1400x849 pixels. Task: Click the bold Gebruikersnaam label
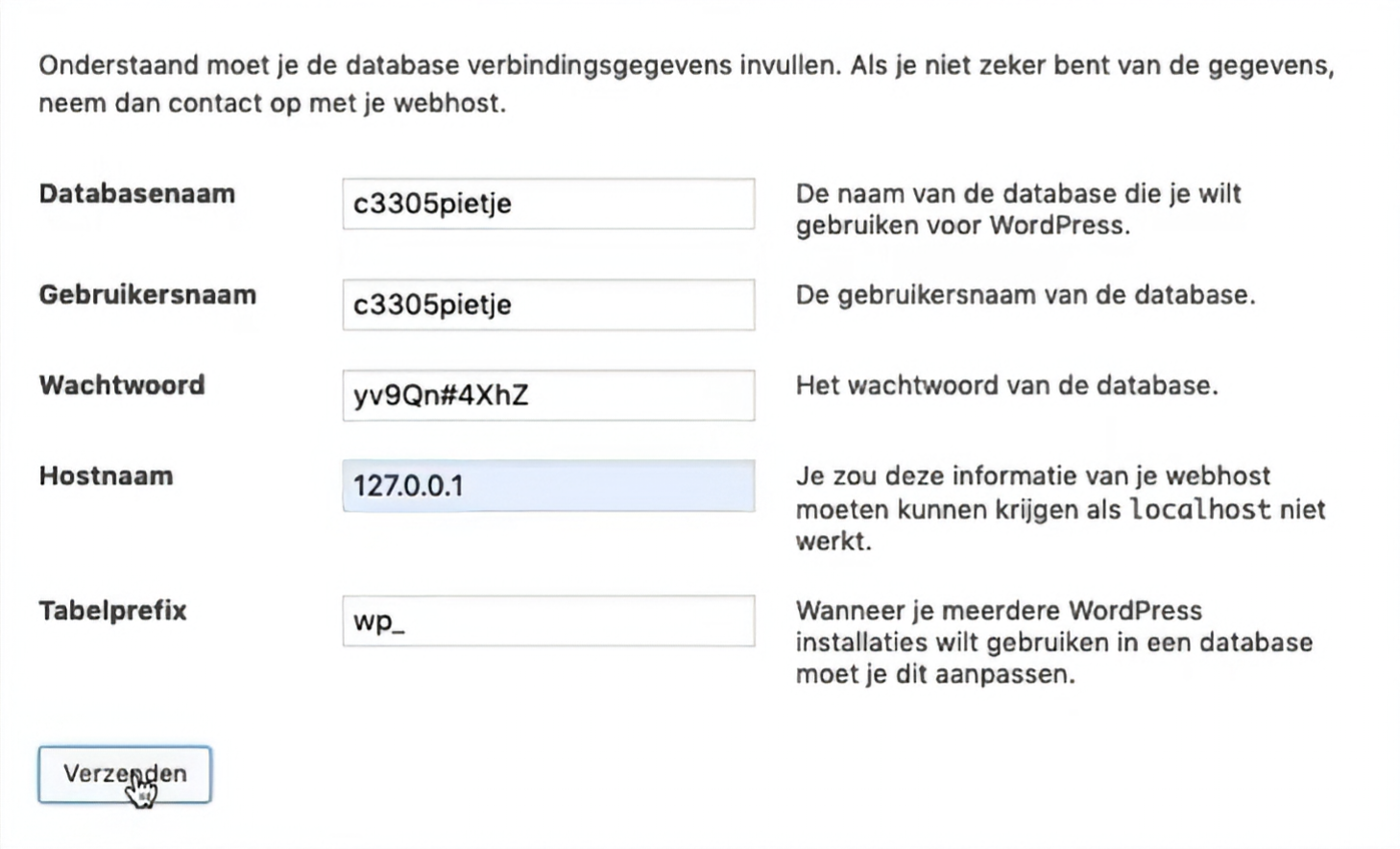point(147,295)
